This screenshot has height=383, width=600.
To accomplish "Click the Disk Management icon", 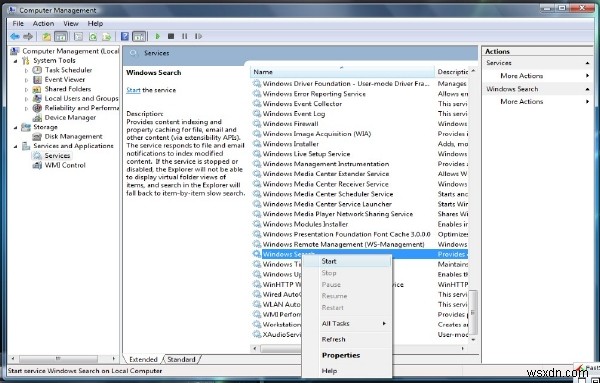I will pos(37,137).
